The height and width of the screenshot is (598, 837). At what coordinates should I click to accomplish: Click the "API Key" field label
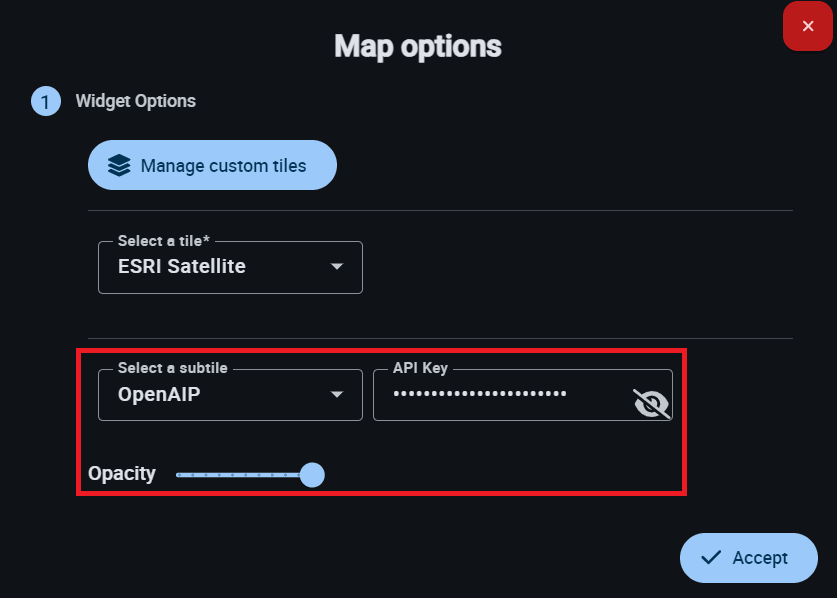coord(420,368)
